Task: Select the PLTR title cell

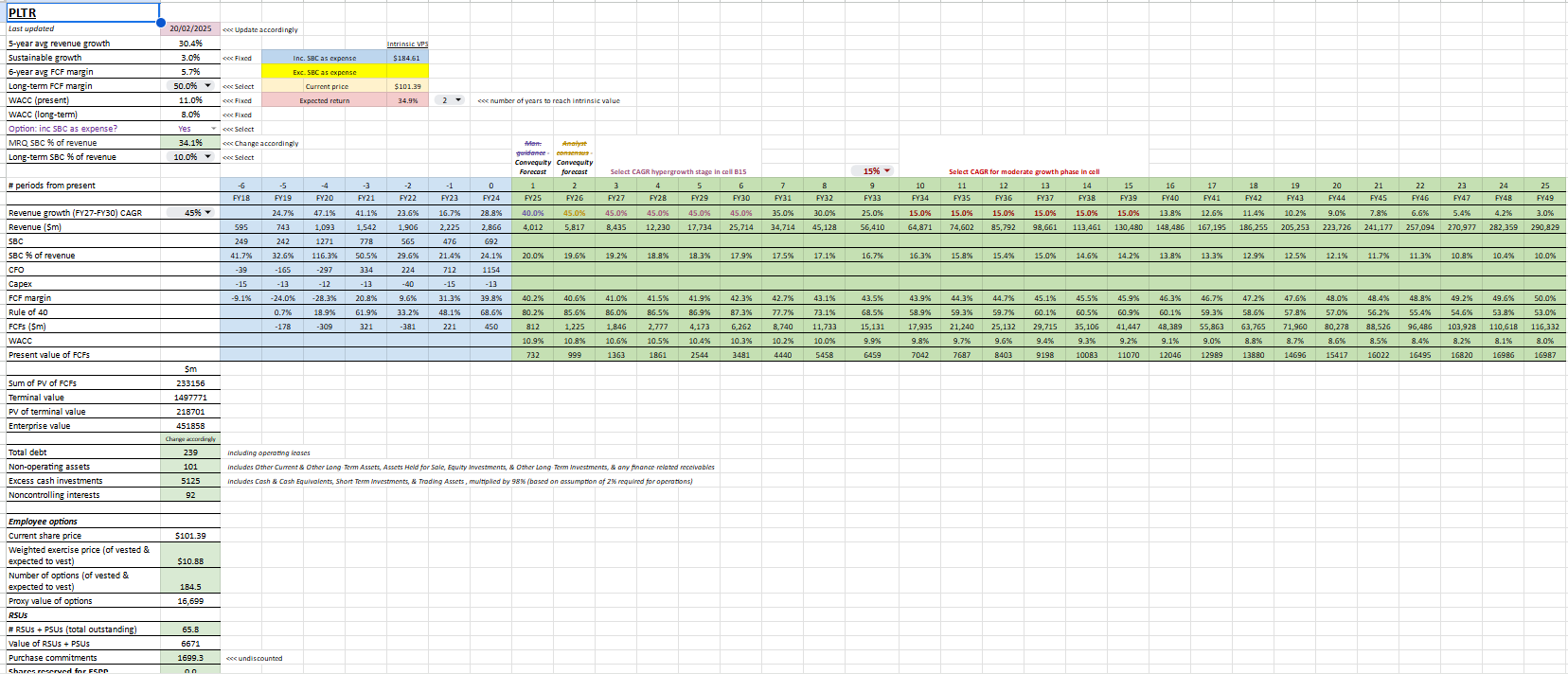Action: (83, 12)
